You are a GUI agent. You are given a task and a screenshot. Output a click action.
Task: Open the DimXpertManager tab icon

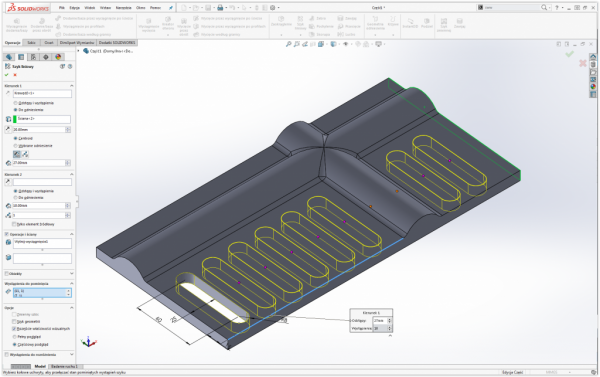pos(46,57)
